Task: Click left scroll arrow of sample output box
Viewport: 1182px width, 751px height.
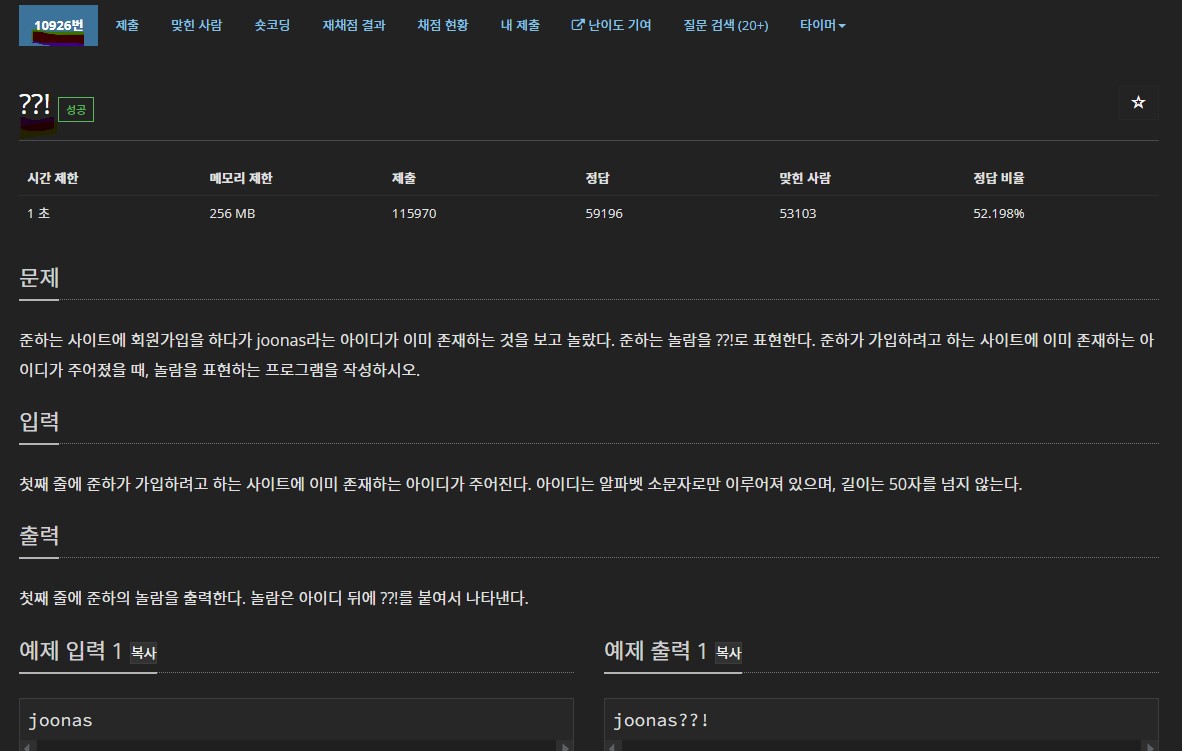Action: pos(612,746)
